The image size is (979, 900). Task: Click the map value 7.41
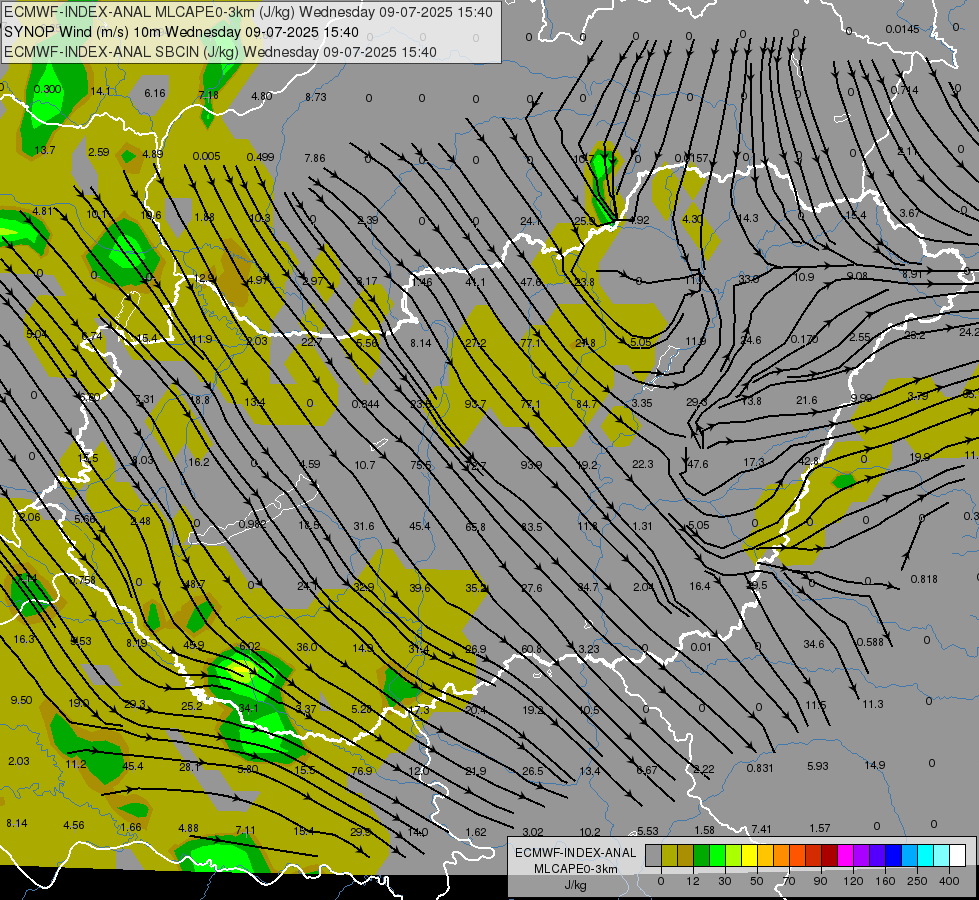[x=761, y=829]
